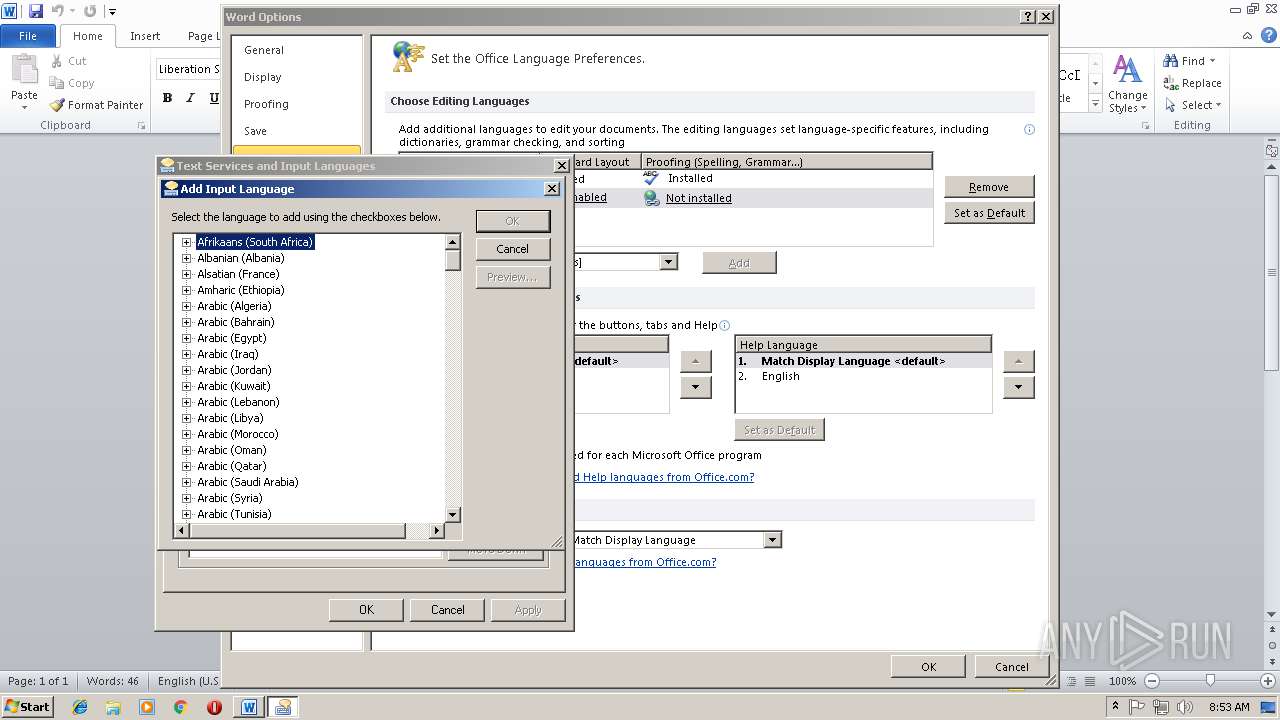Expand Arabic (Egypt) language node

click(x=186, y=338)
